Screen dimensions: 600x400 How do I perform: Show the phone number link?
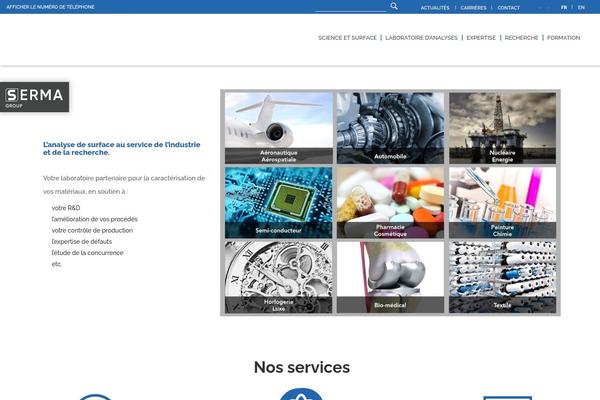[51, 7]
